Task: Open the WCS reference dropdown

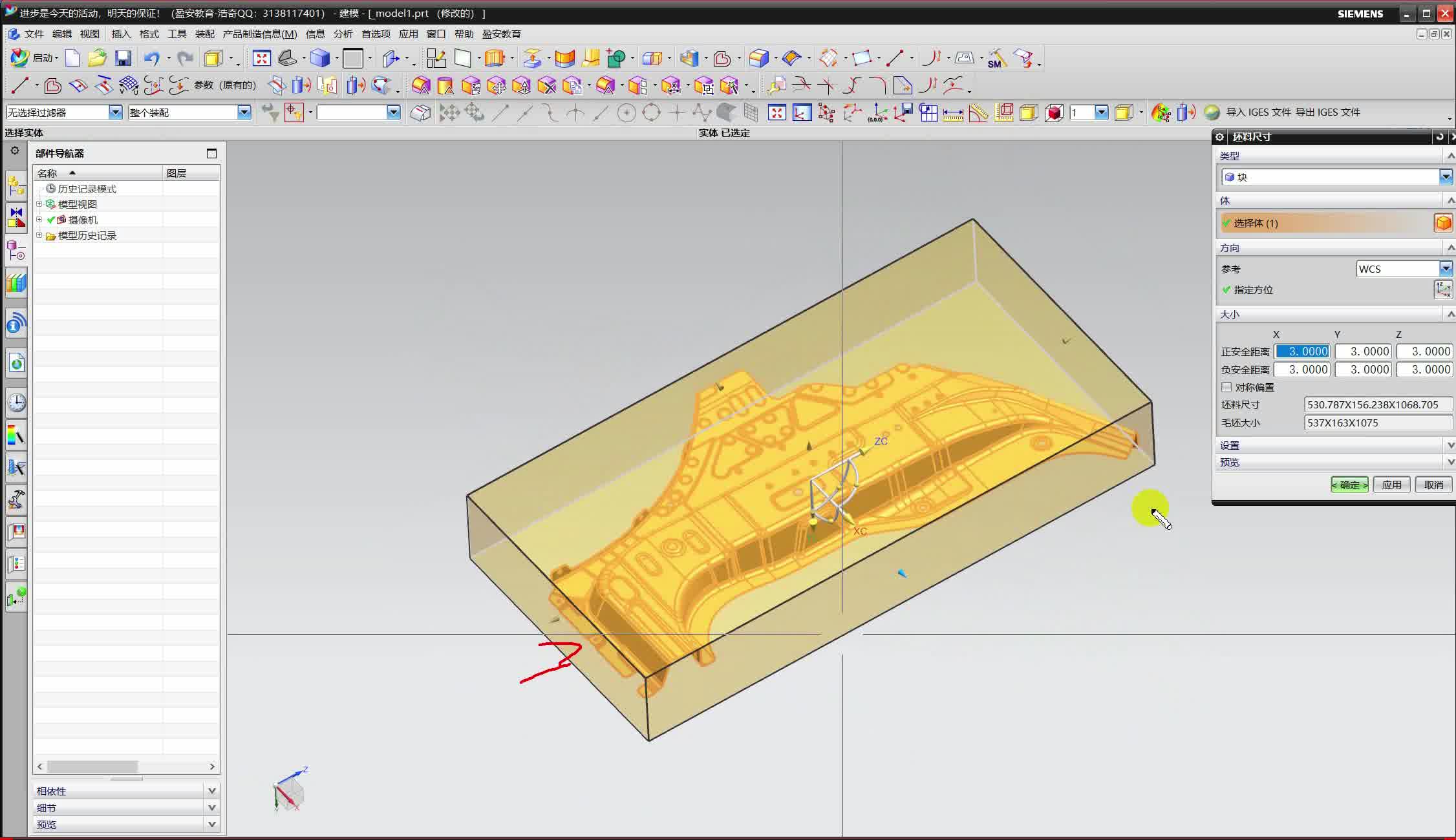Action: (x=1446, y=269)
